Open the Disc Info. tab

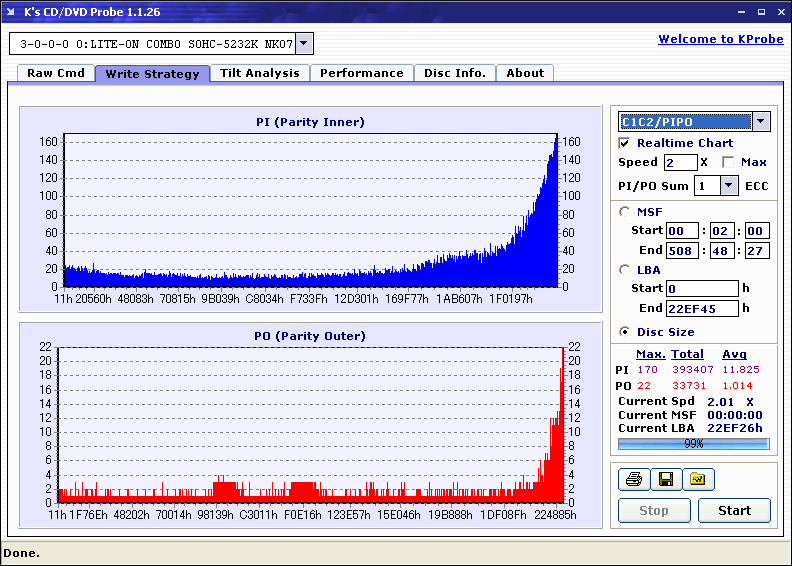click(x=455, y=73)
